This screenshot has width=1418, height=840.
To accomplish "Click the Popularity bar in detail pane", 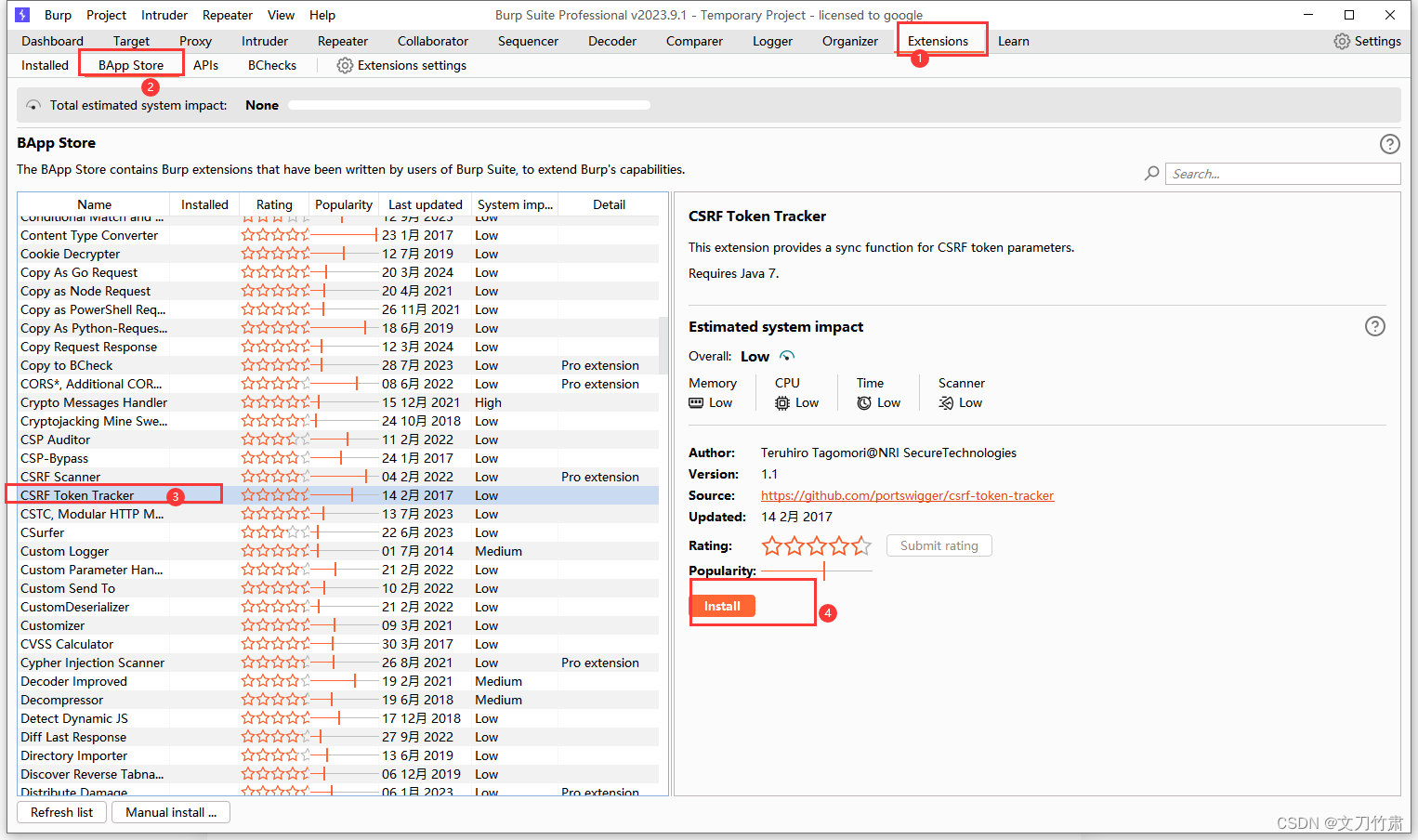I will point(817,571).
